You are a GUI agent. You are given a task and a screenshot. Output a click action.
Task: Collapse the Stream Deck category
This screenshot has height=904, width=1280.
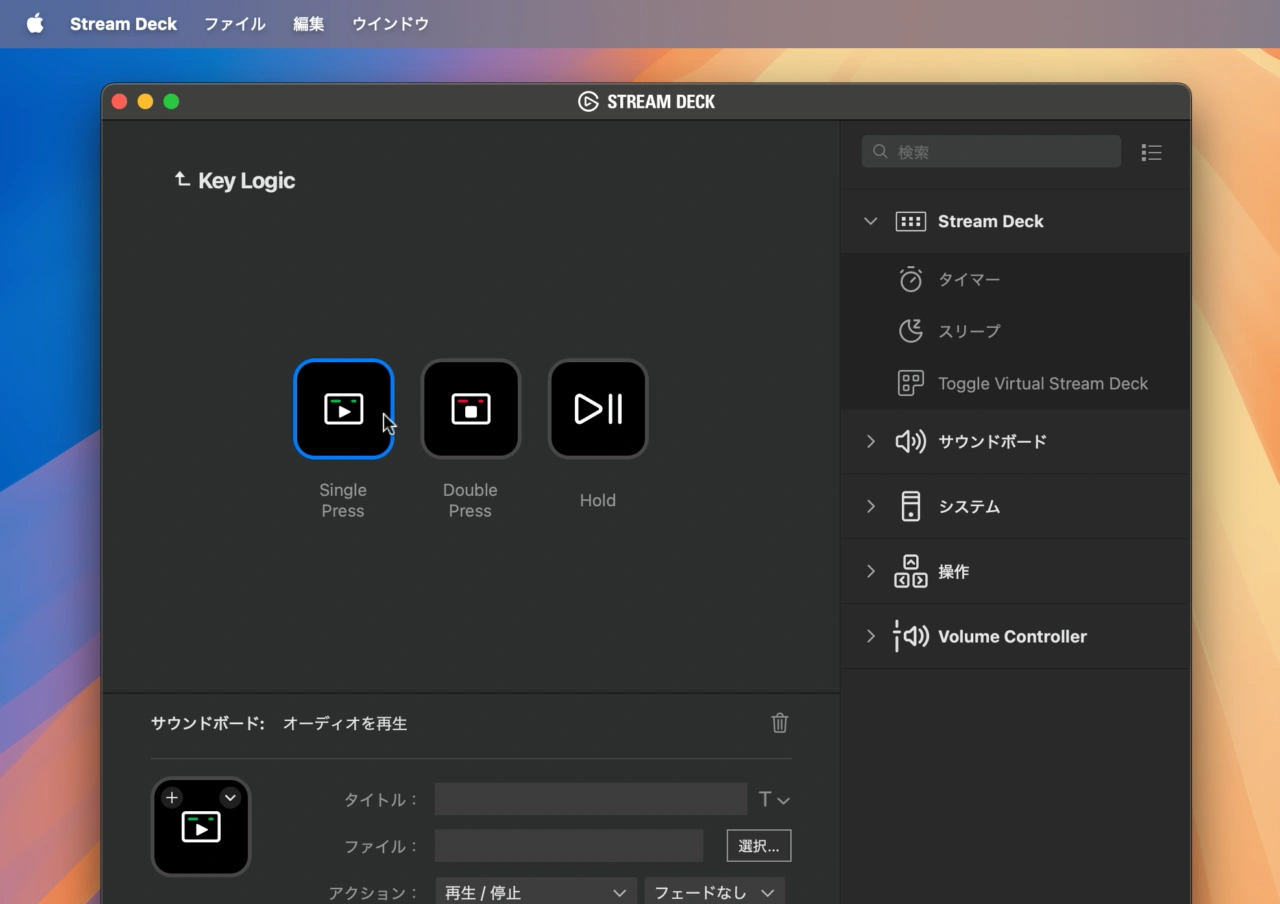coord(870,221)
